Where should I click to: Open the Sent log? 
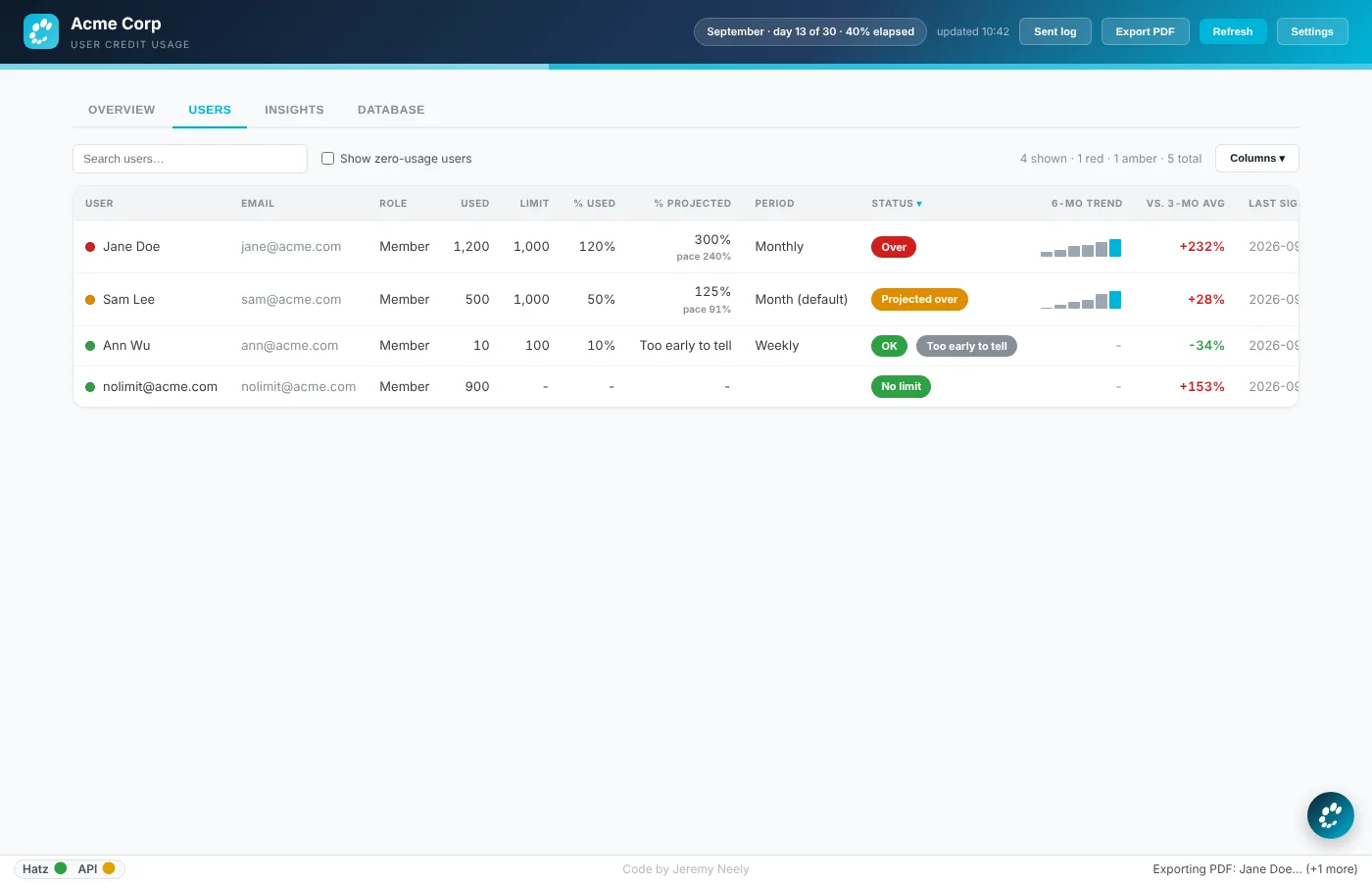(1055, 31)
